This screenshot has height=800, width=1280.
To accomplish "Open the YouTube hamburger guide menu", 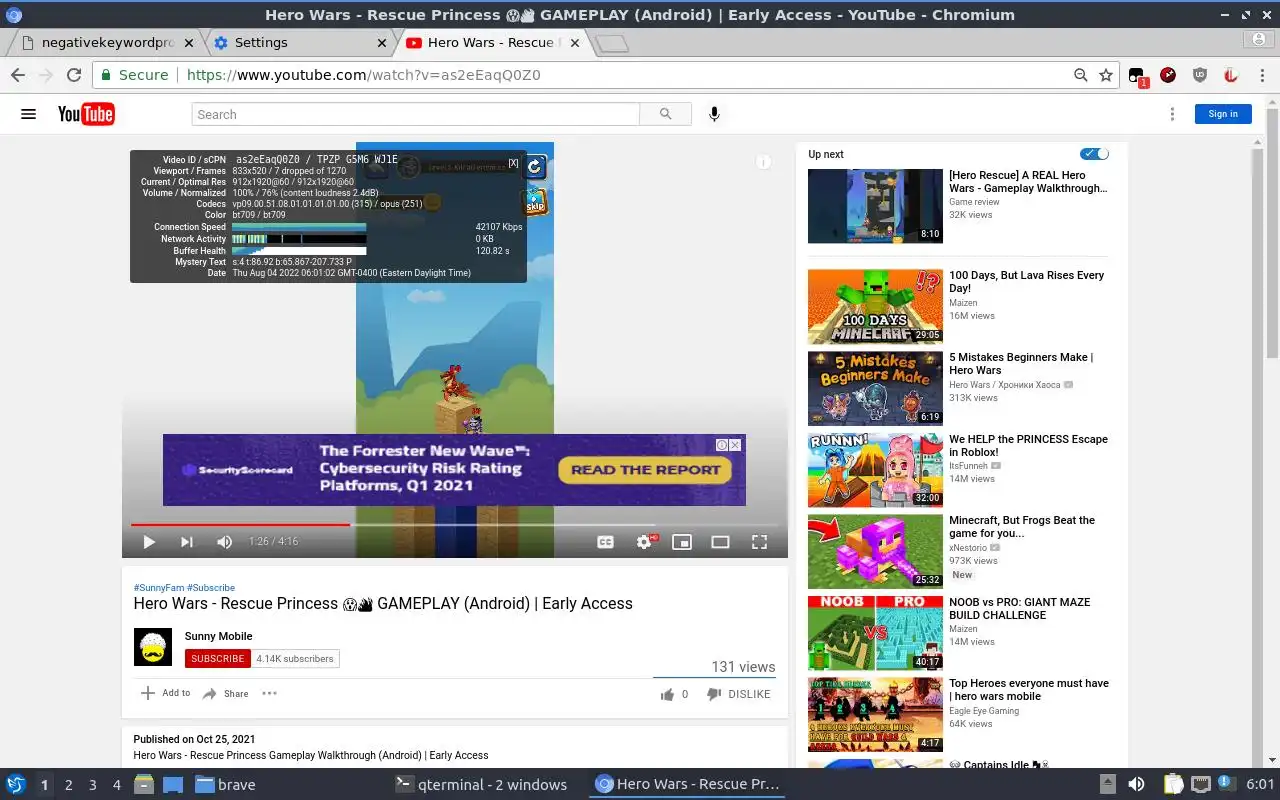I will pos(28,114).
